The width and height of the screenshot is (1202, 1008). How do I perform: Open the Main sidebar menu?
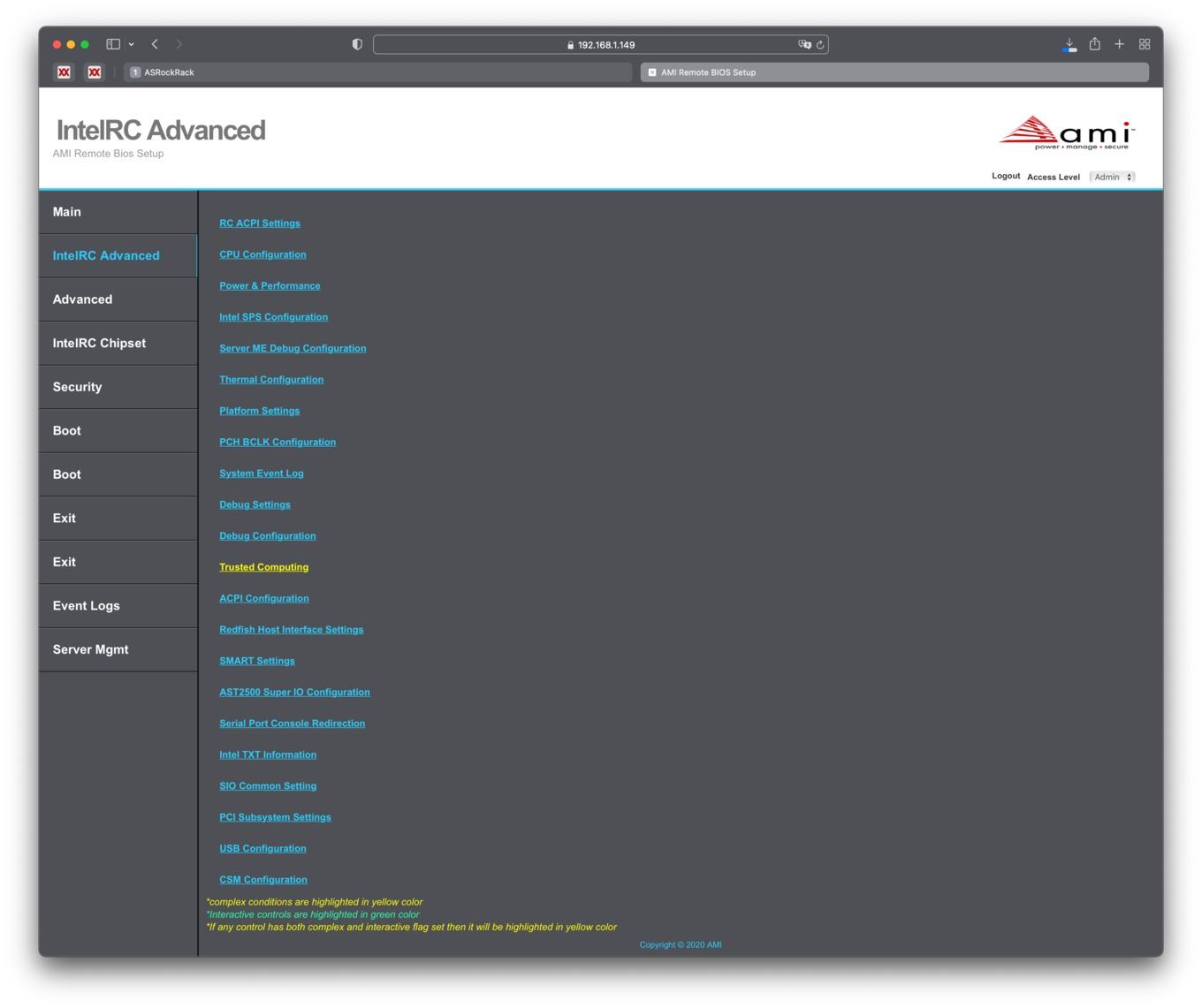click(118, 212)
